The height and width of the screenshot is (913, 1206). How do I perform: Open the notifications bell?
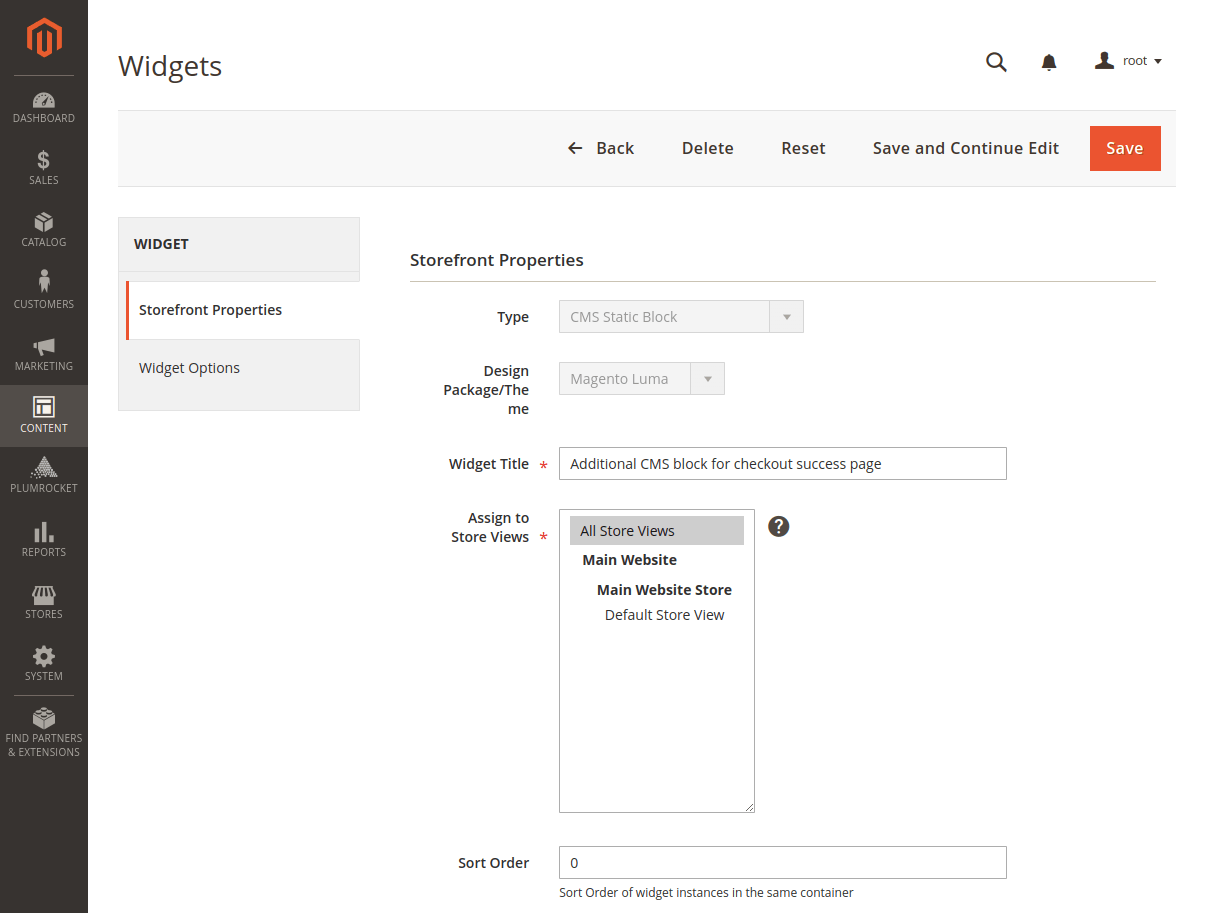coord(1049,63)
